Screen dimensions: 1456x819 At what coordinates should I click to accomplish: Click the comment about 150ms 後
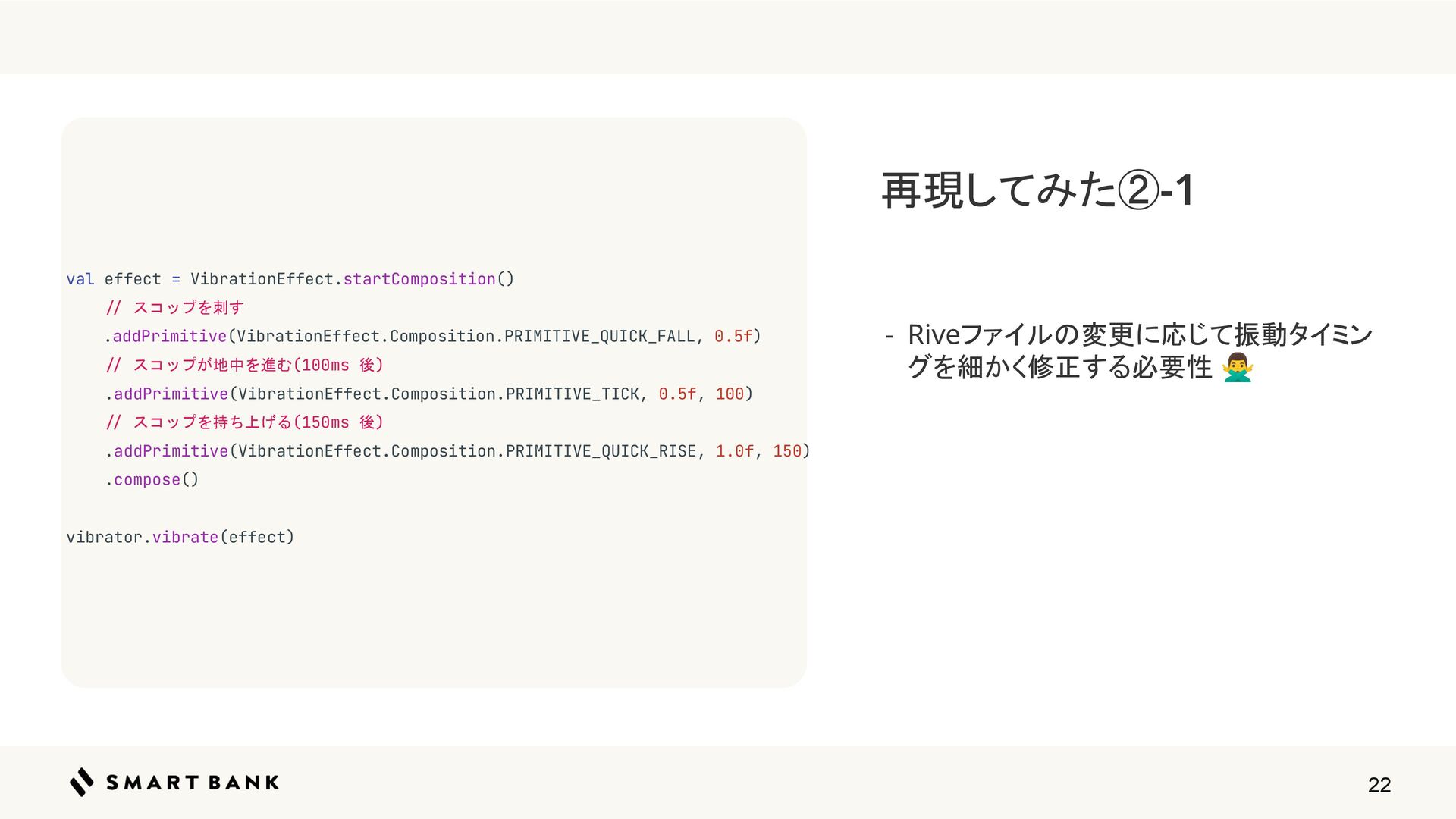[245, 422]
